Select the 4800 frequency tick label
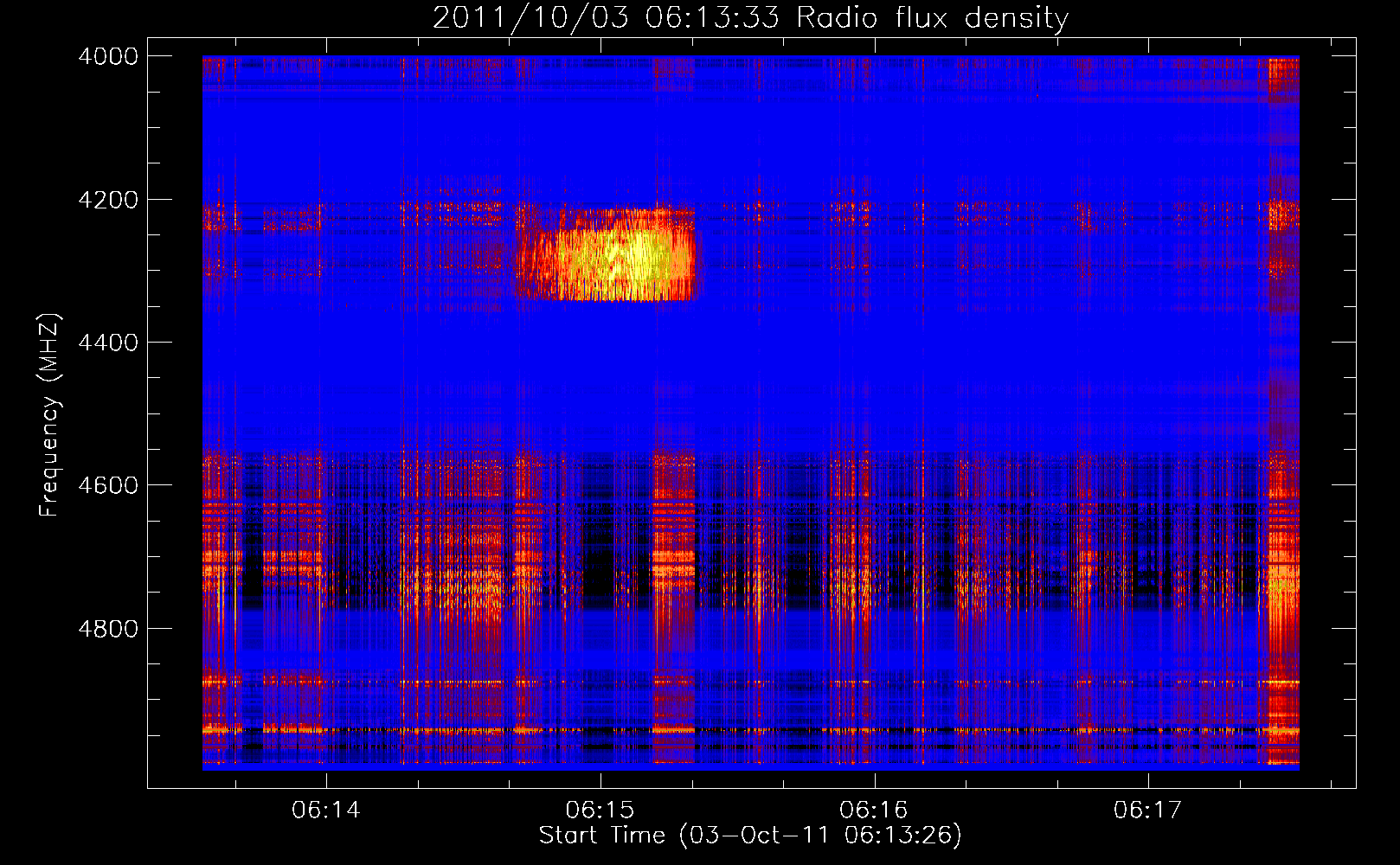The image size is (1400, 865). [108, 629]
